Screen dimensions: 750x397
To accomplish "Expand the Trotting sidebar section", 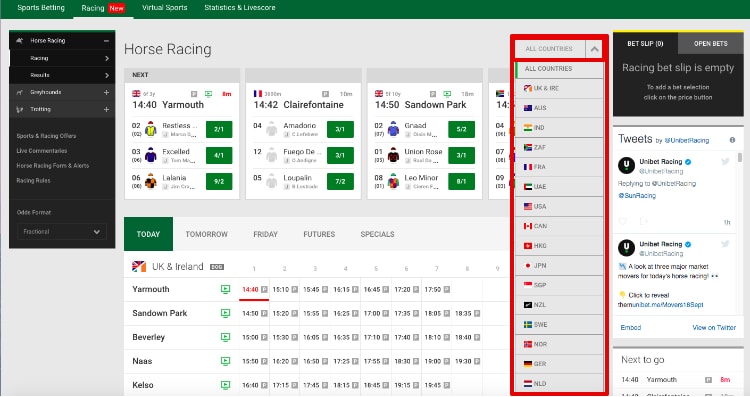I will click(106, 110).
